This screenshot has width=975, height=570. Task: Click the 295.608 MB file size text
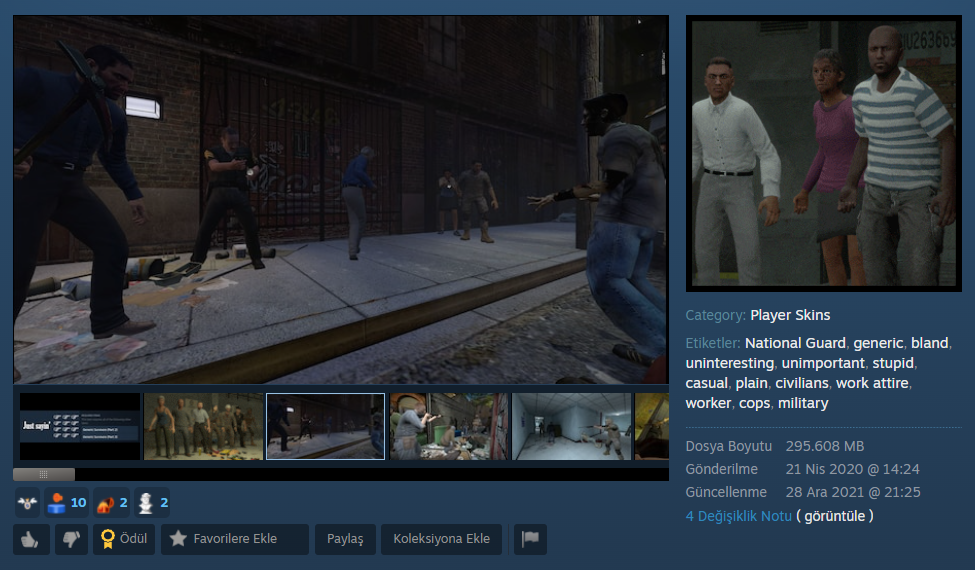click(x=825, y=446)
